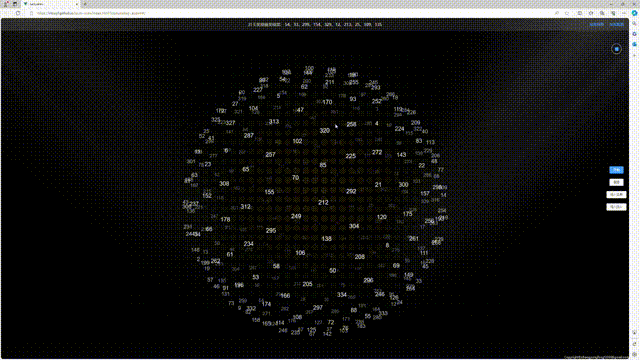640x360 pixels.
Task: Select number 143 in the sphere
Action: (x=401, y=155)
